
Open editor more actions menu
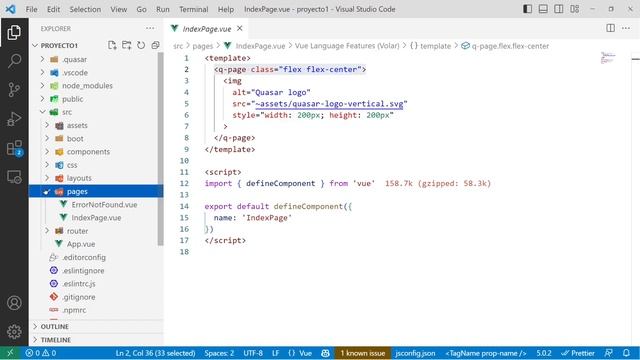[x=626, y=28]
